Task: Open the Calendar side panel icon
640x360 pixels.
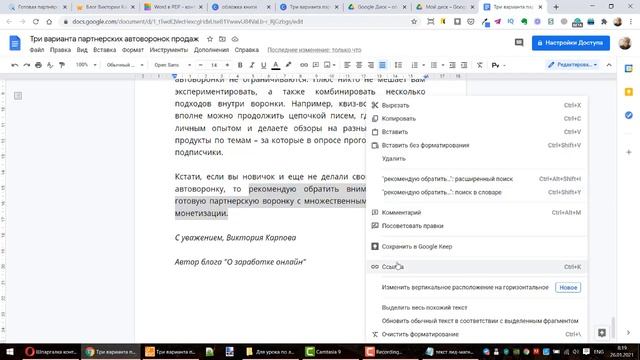Action: point(629,69)
